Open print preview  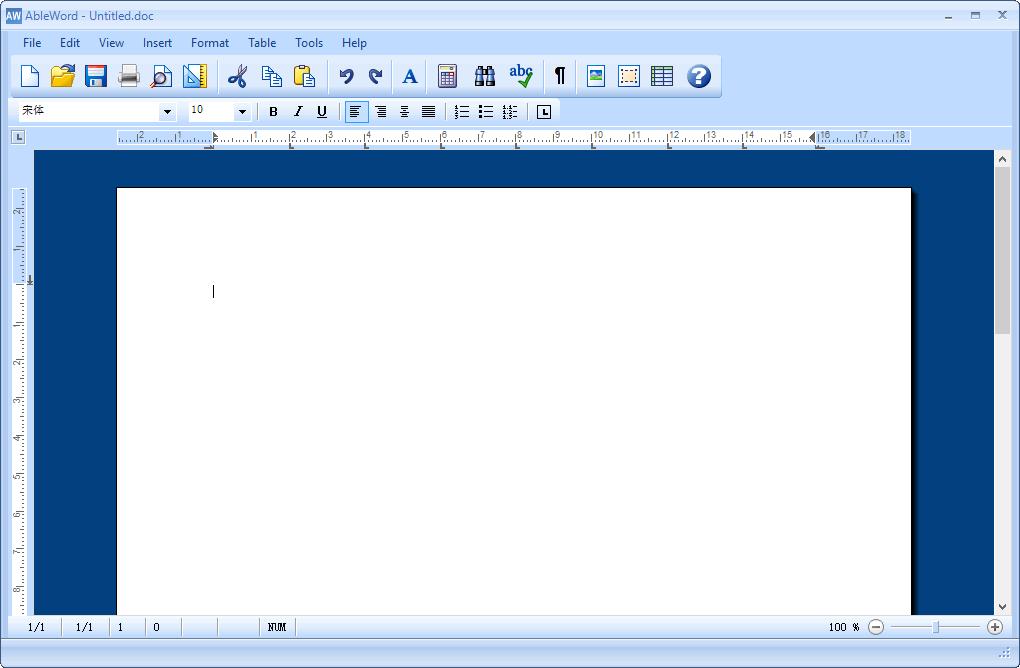tap(161, 76)
